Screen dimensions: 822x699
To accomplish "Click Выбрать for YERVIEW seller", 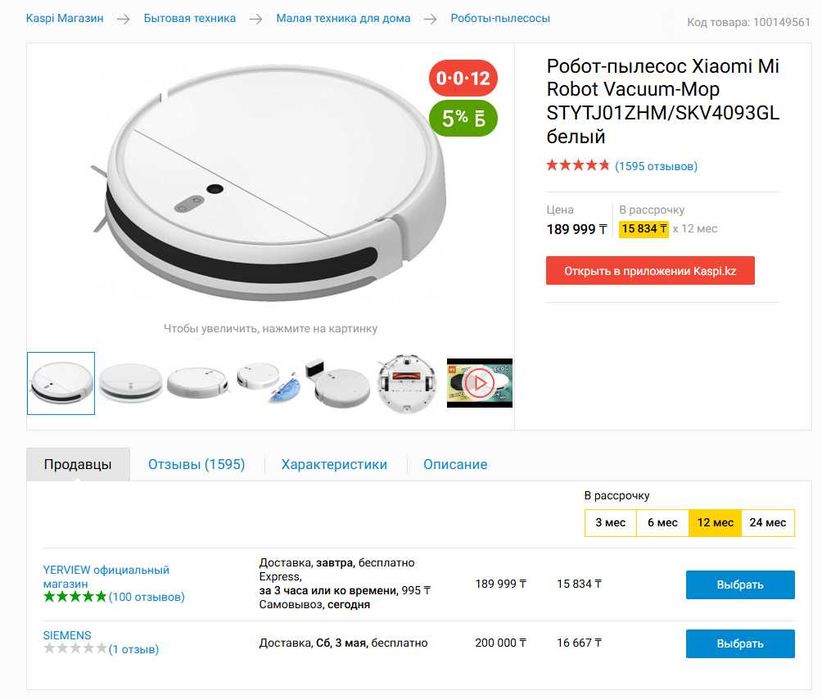I will [740, 585].
